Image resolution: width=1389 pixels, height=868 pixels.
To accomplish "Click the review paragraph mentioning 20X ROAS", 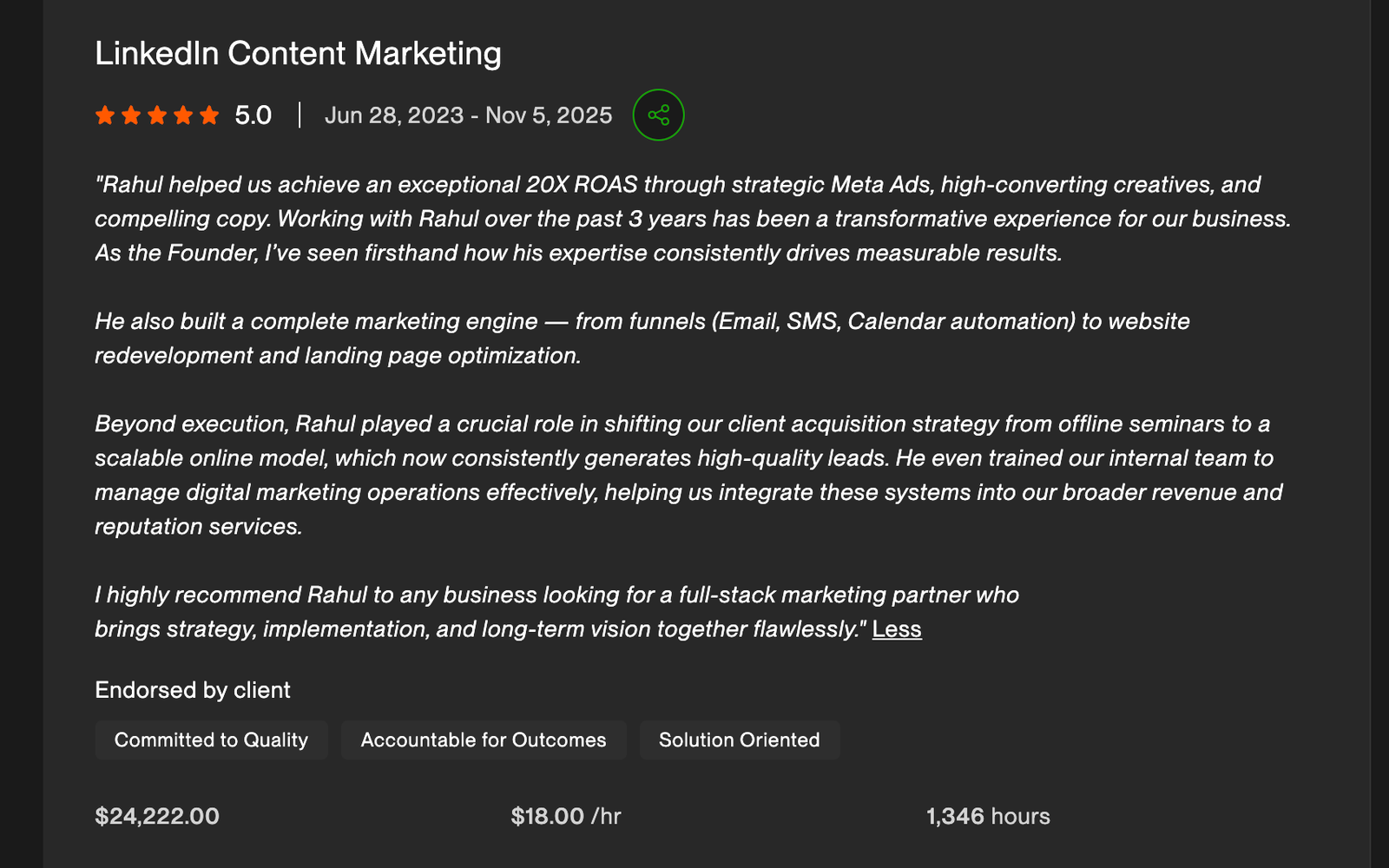I will [693, 219].
